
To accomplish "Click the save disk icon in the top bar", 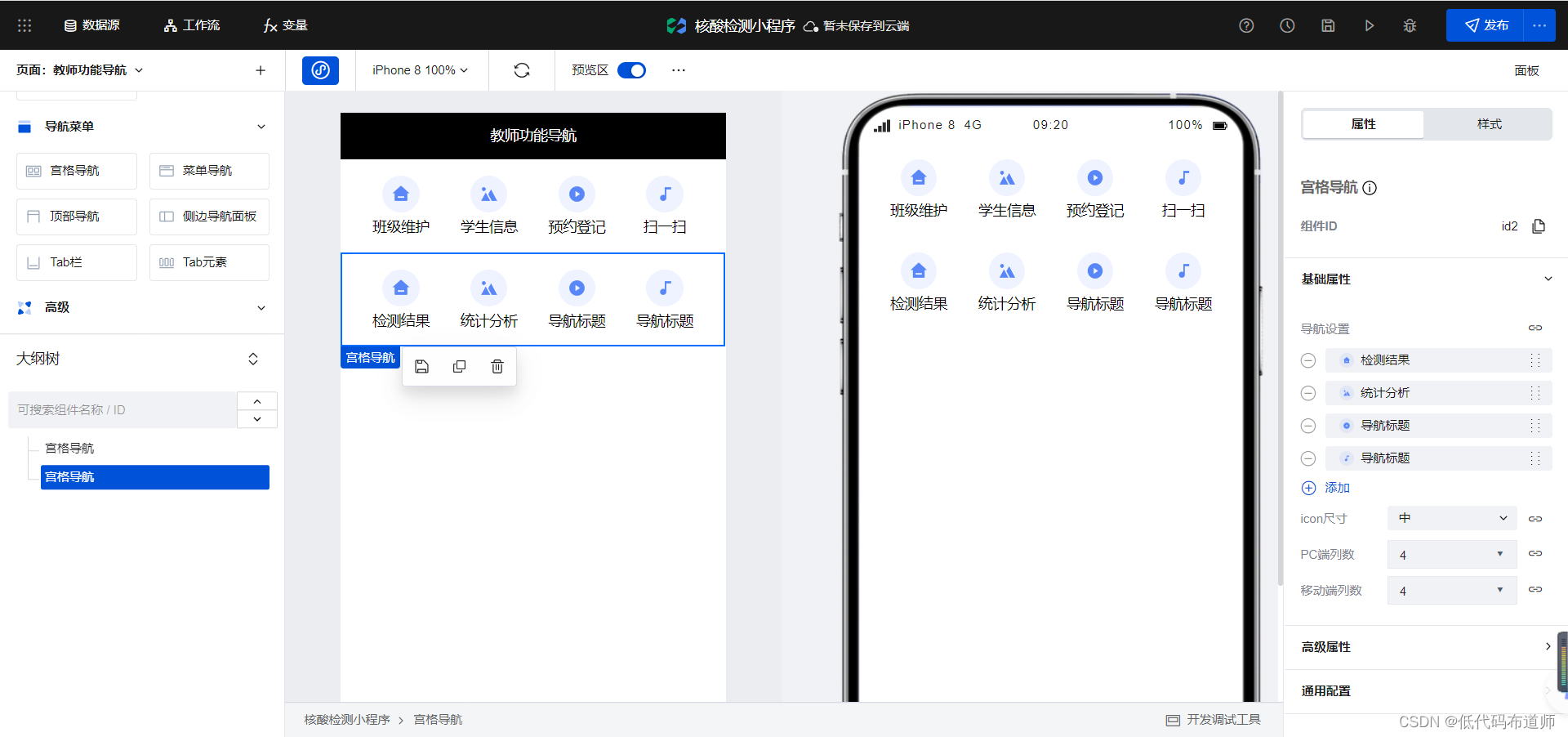I will point(1328,25).
